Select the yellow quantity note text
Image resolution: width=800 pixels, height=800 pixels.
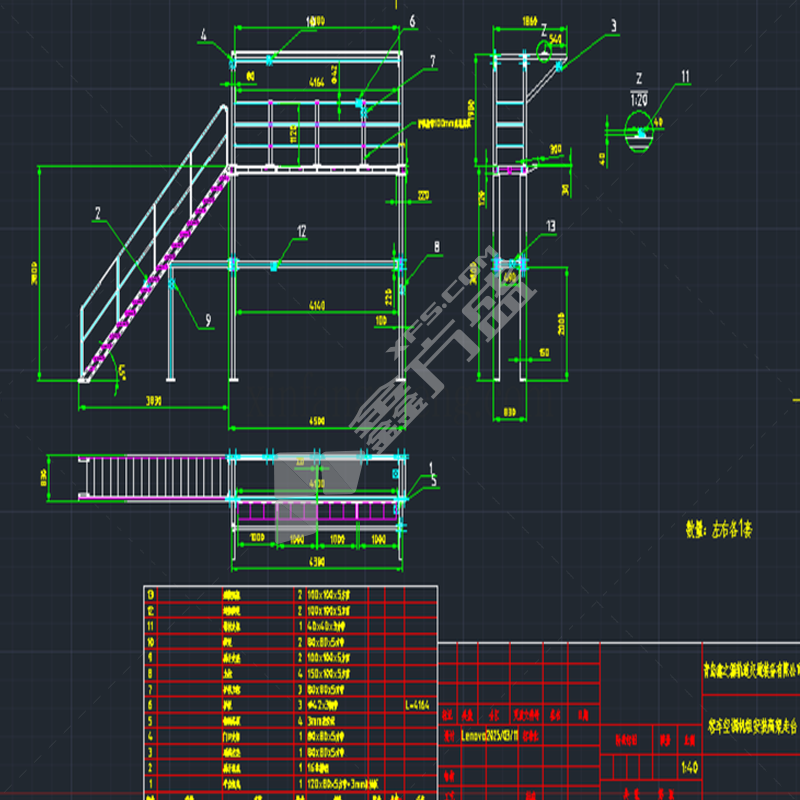click(717, 529)
